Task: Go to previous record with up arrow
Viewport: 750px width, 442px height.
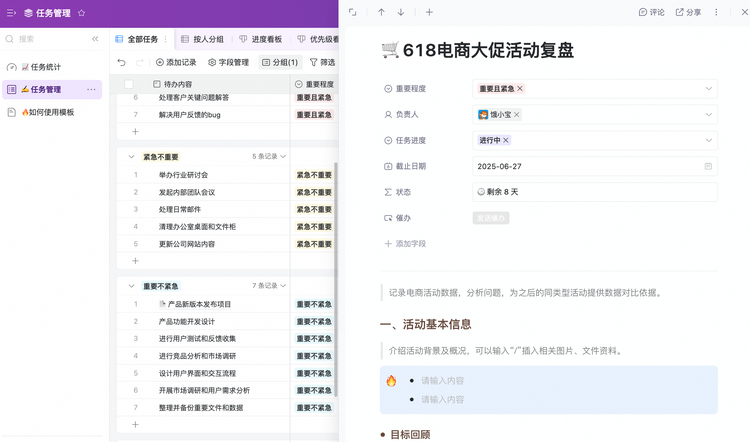Action: pos(381,12)
